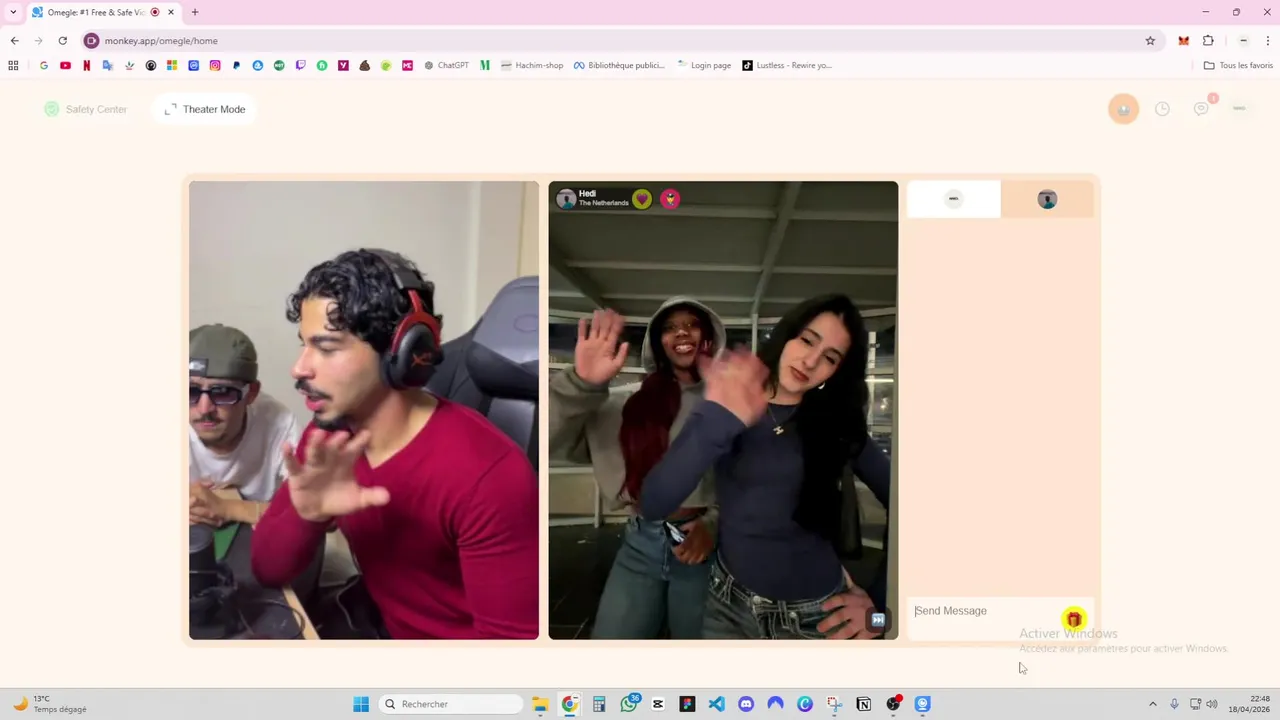Reload the current page
The height and width of the screenshot is (720, 1280).
(62, 41)
